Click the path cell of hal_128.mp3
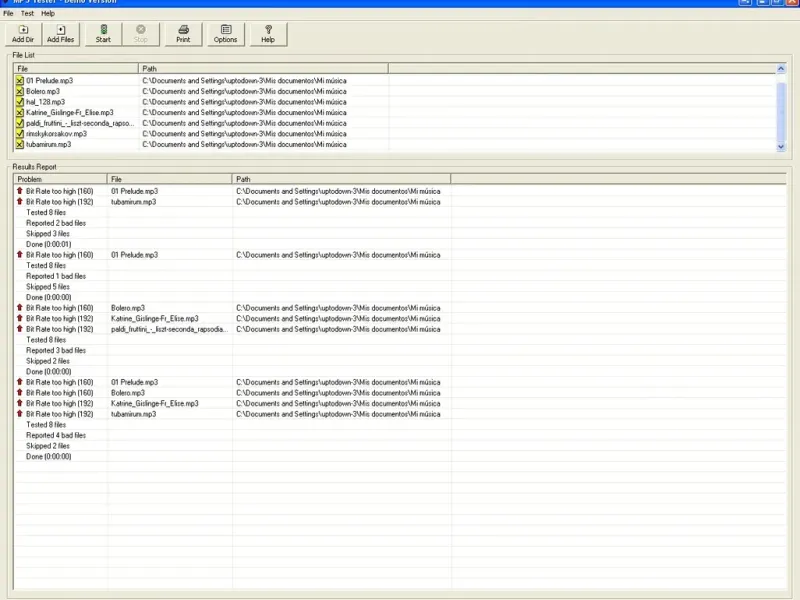 tap(244, 102)
